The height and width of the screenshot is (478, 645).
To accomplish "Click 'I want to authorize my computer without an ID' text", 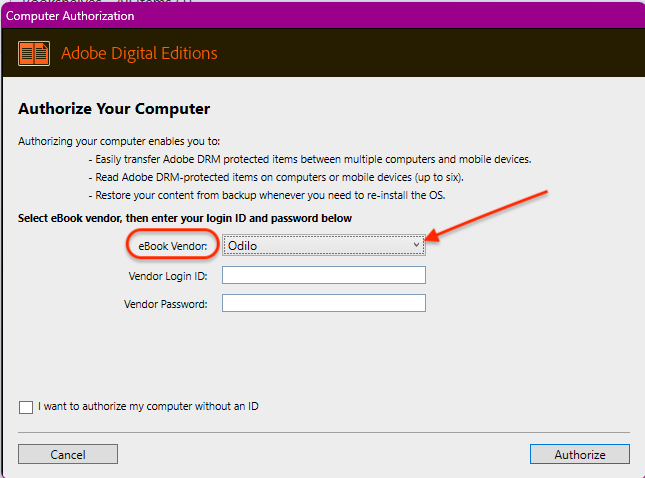I will (x=148, y=406).
